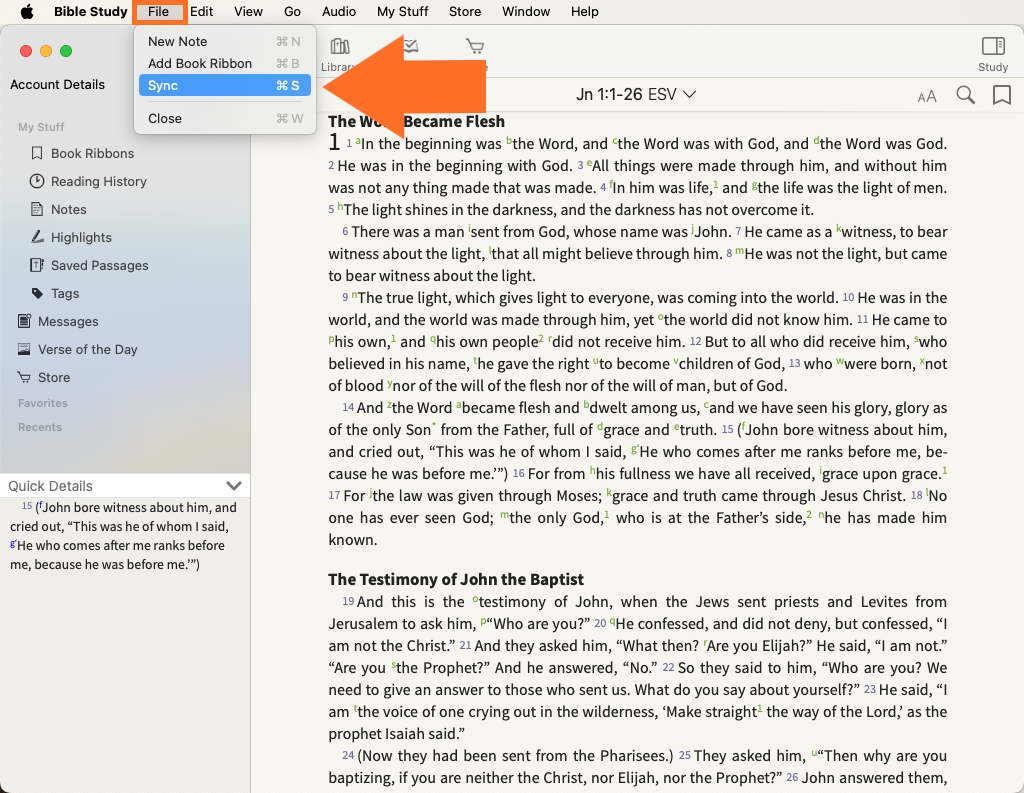Click the My Stuff sidebar section header
Screen dimensions: 1024x793
tap(41, 127)
